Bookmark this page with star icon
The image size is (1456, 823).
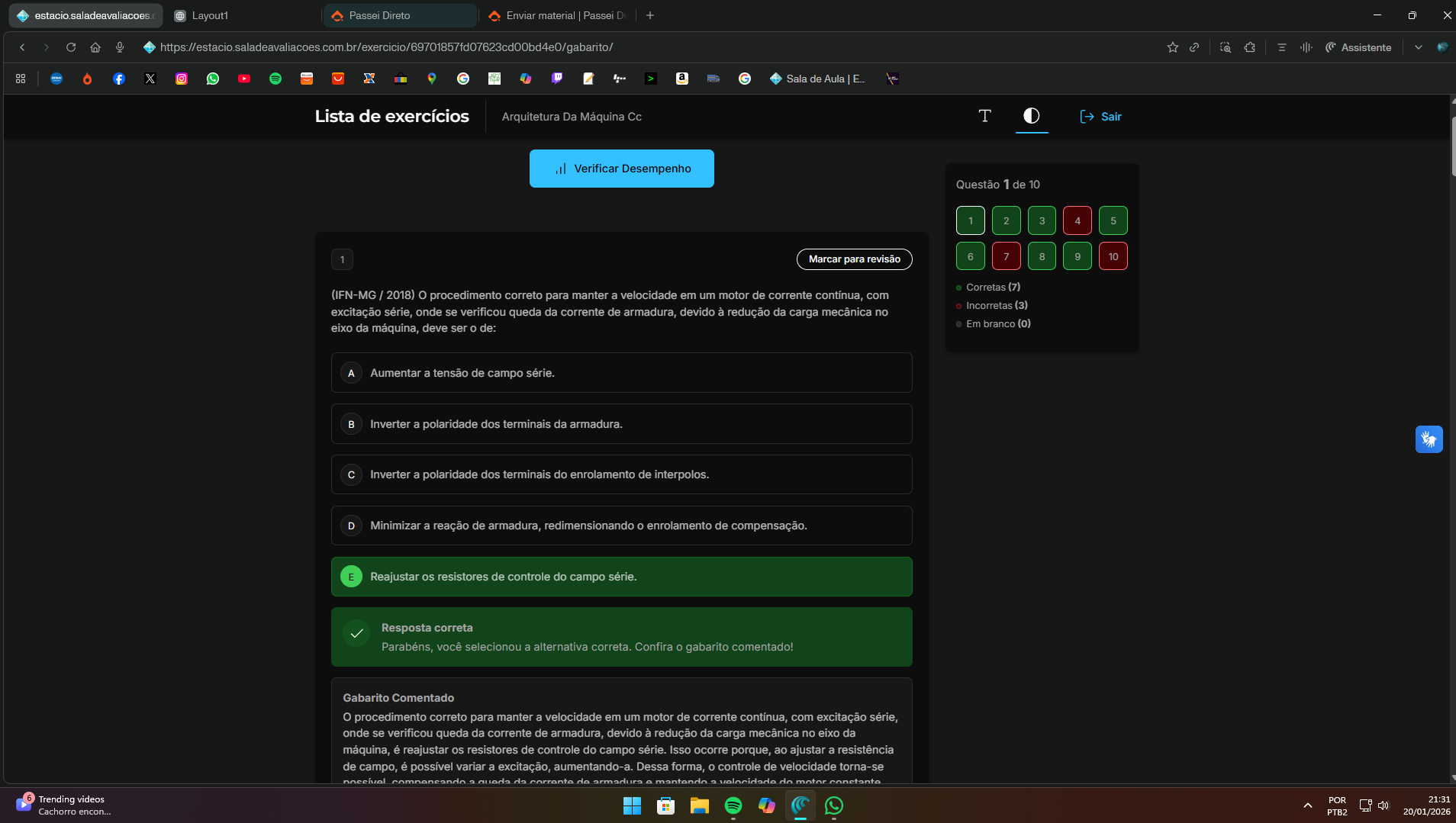coord(1172,47)
